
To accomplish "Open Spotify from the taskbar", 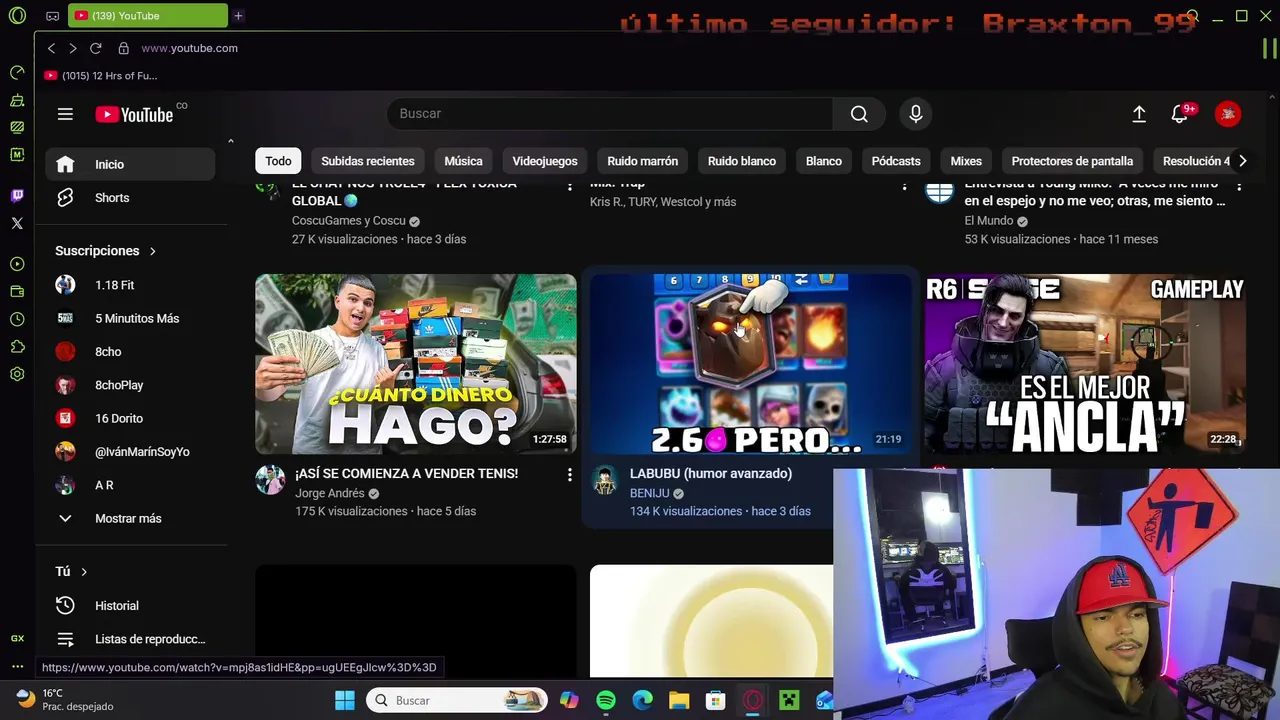I will click(606, 700).
